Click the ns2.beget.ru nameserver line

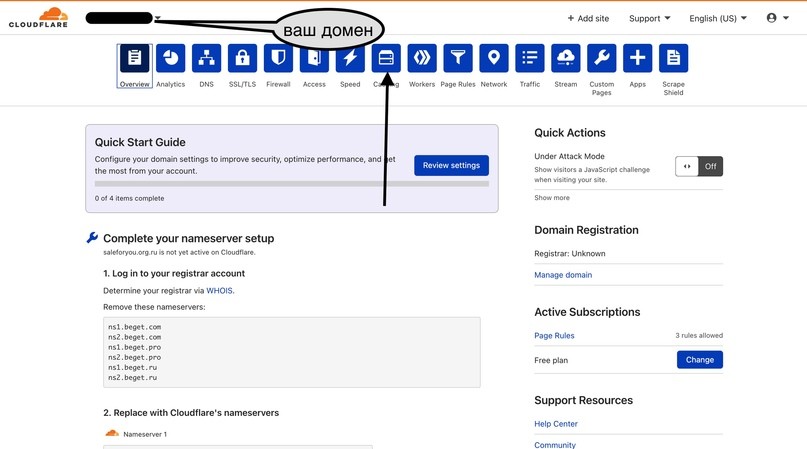(132, 377)
